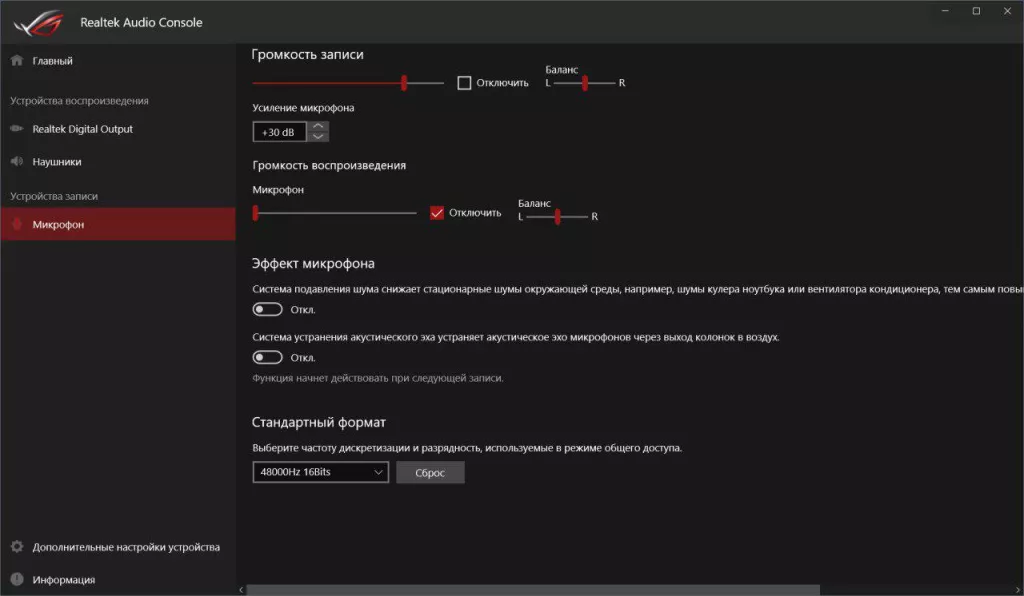Screen dimensions: 1024x596
Task: Uncheck Отключить for microphone playback volume
Action: (437, 212)
